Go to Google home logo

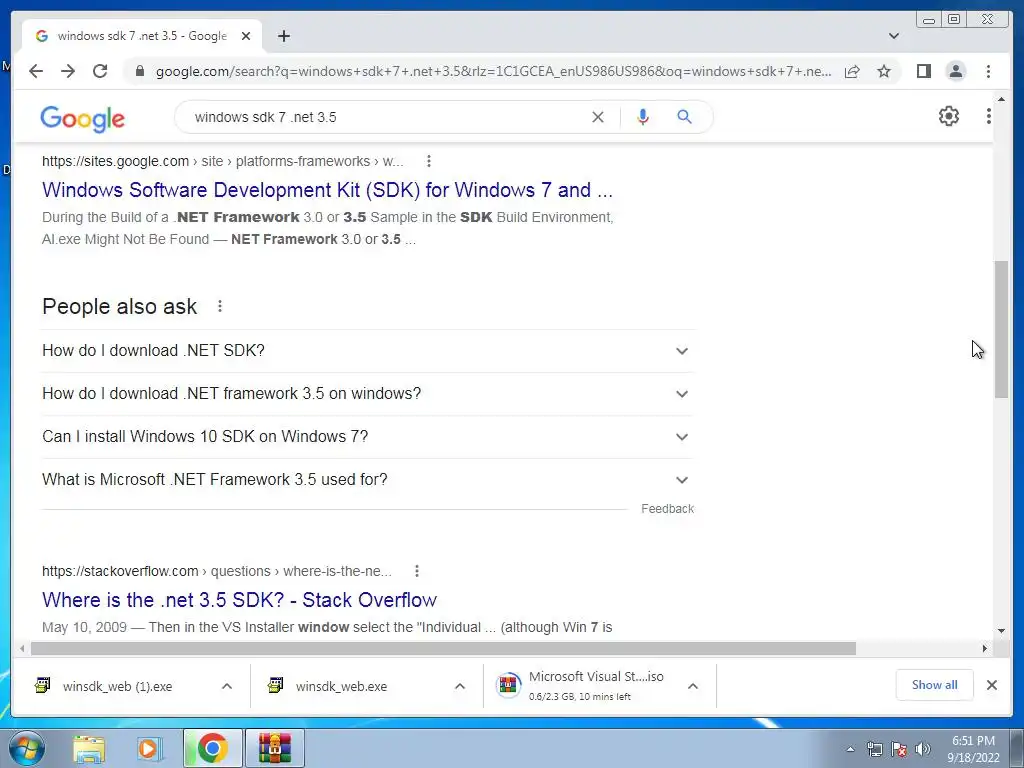pos(82,119)
